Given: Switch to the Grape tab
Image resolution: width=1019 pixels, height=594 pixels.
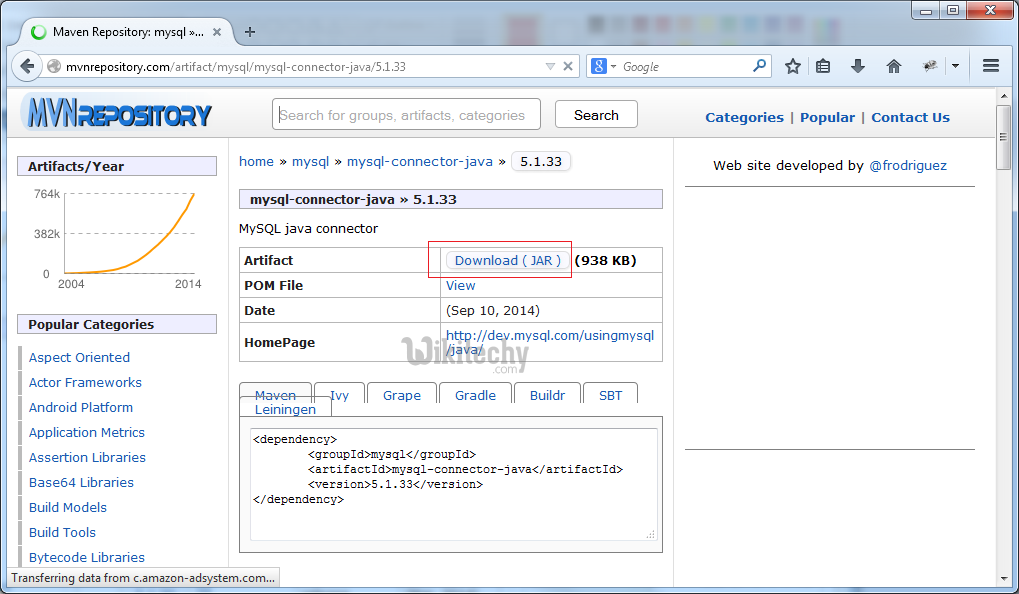Looking at the screenshot, I should (401, 395).
